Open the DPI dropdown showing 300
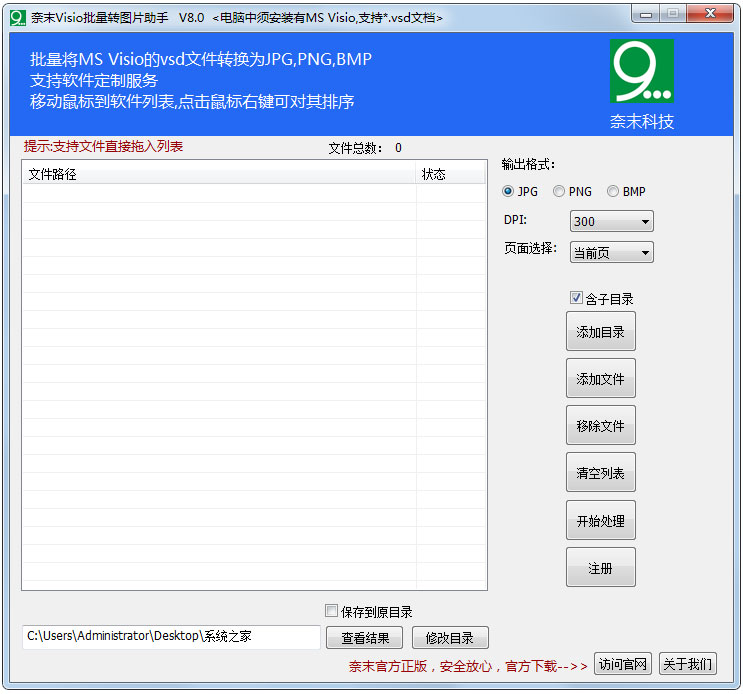 point(611,221)
